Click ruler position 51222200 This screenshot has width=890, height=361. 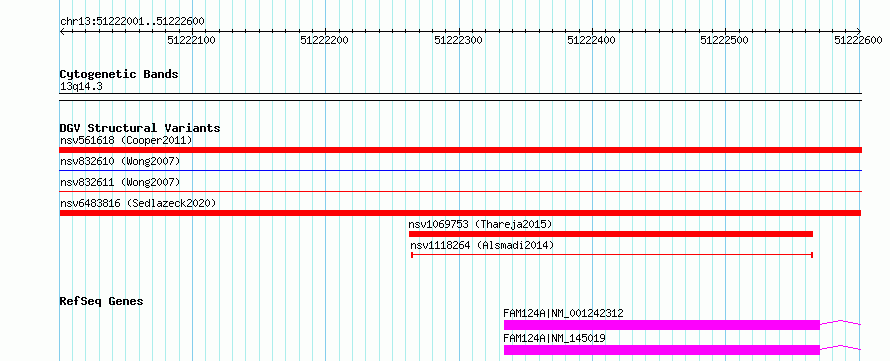pyautogui.click(x=325, y=40)
